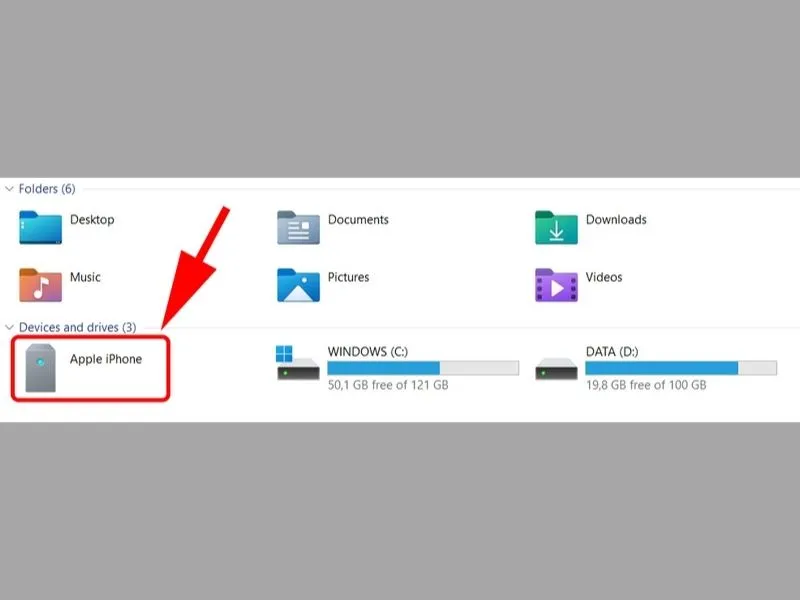Viewport: 800px width, 600px height.
Task: Click the Pictures folder label
Action: tap(348, 277)
